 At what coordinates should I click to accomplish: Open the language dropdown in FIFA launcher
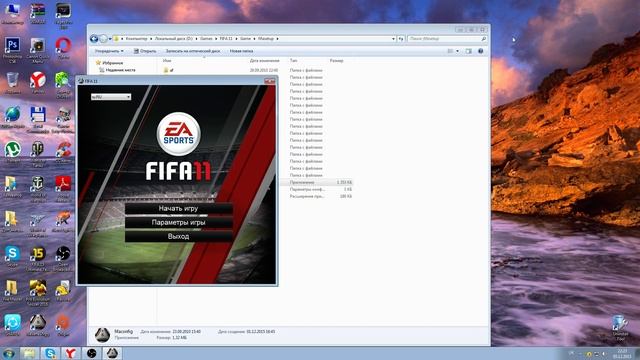click(111, 97)
